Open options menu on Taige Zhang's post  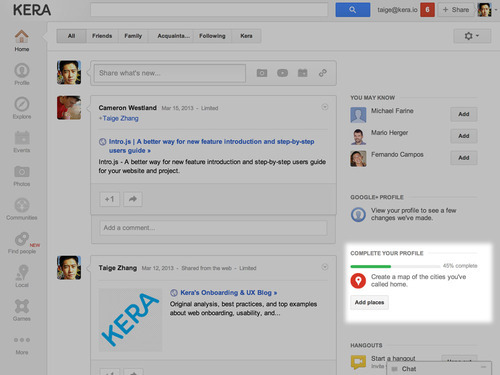[325, 267]
